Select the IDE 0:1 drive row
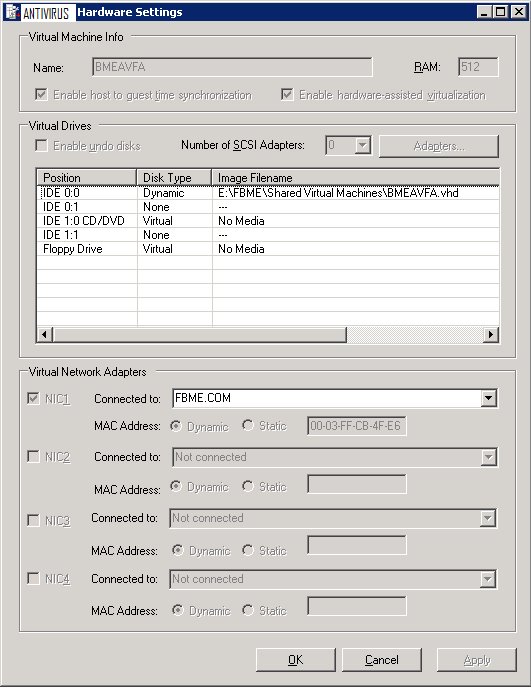 (x=268, y=207)
